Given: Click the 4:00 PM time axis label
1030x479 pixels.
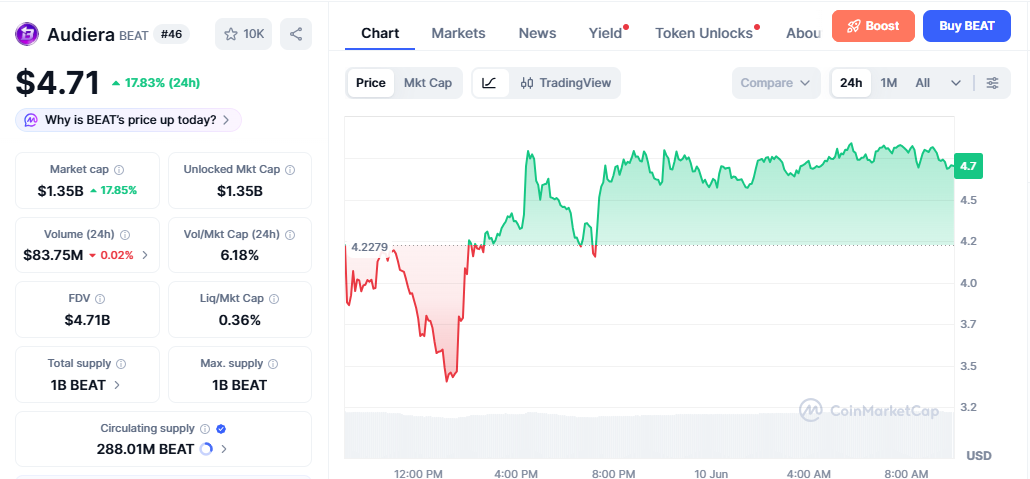Looking at the screenshot, I should [x=516, y=474].
